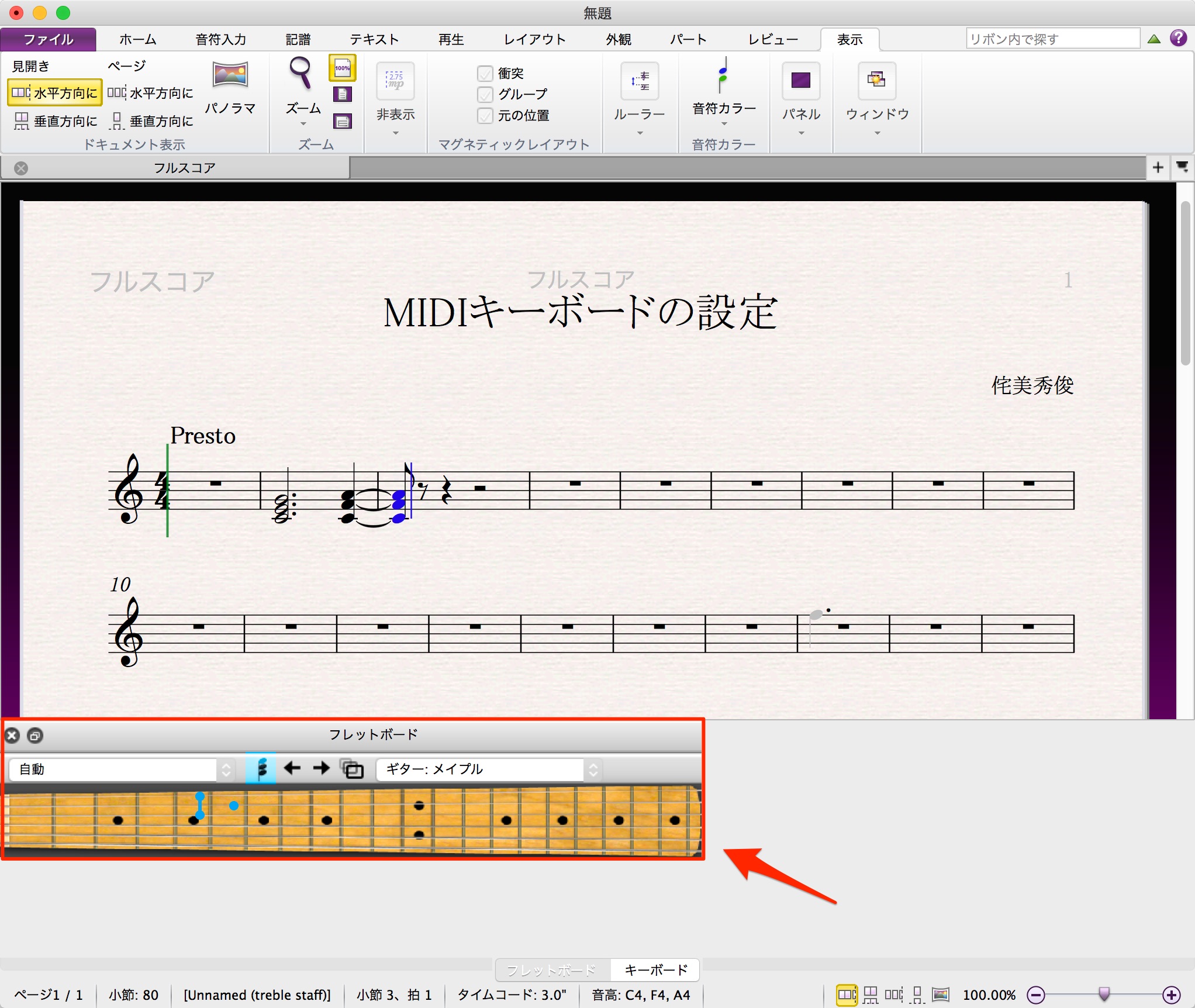Click the right arrow in Fretboard panel

click(x=322, y=768)
